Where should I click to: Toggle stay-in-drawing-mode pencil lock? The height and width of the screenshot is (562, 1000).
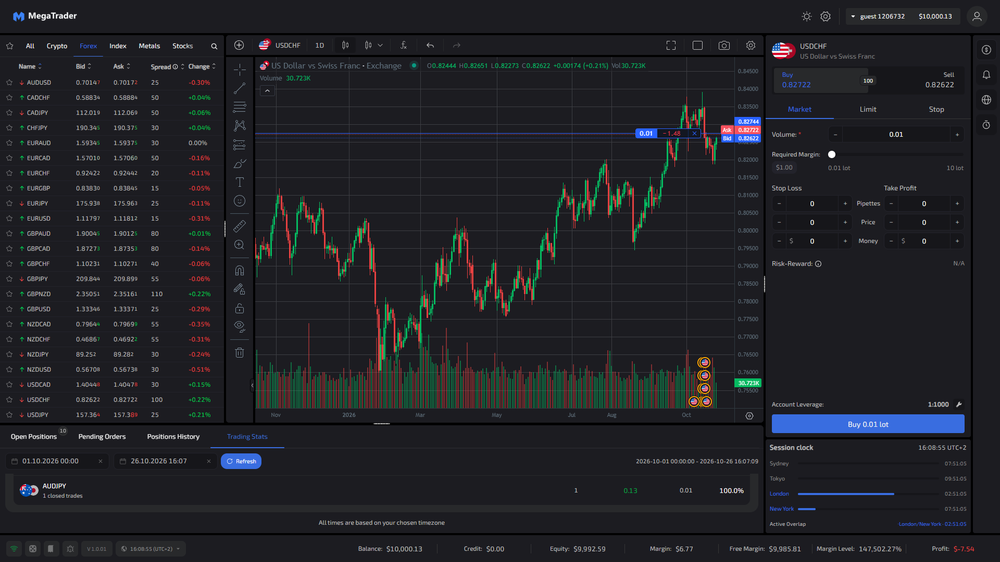tap(239, 289)
